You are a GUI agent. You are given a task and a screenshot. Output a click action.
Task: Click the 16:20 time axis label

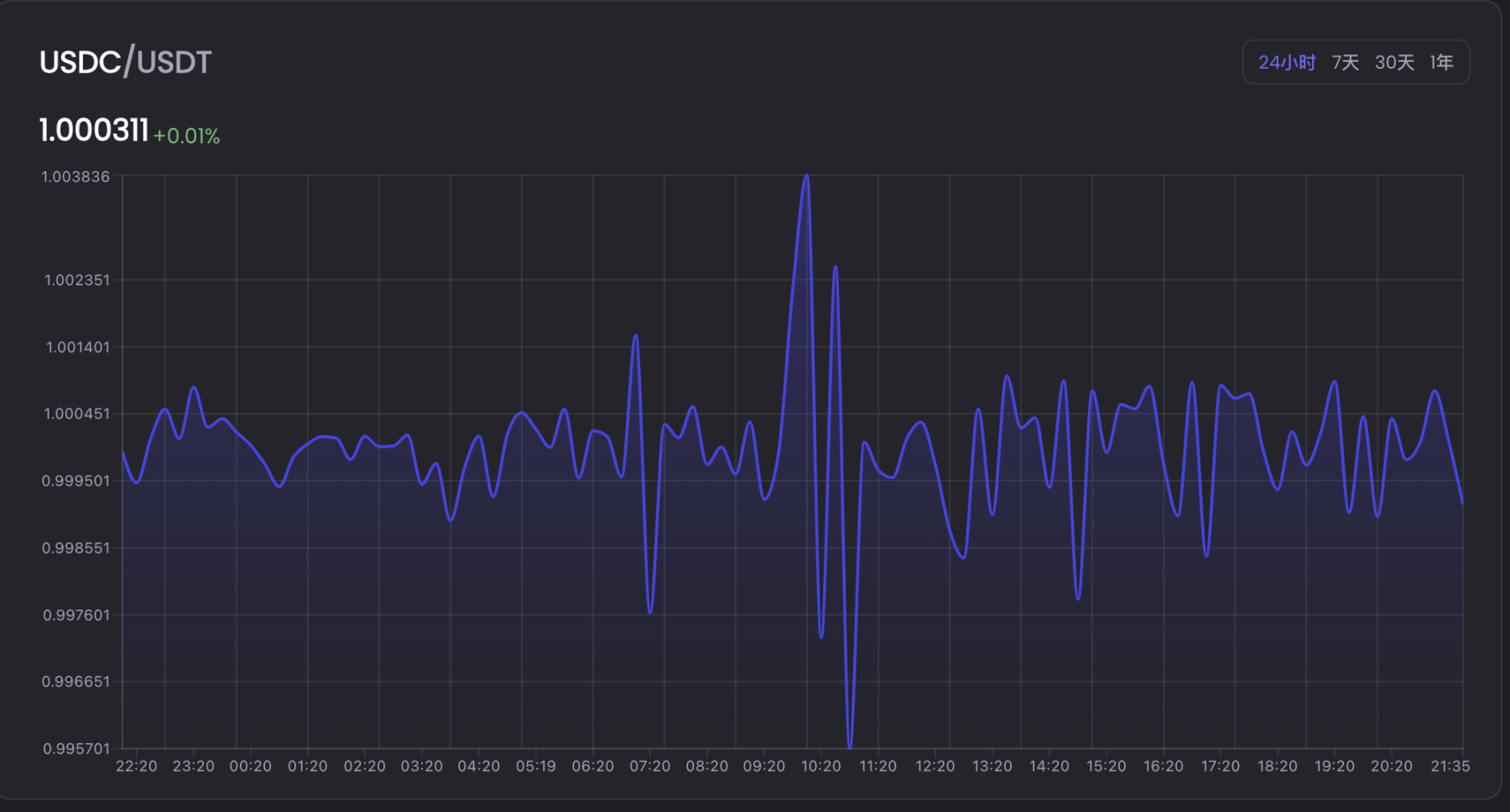[x=1163, y=767]
